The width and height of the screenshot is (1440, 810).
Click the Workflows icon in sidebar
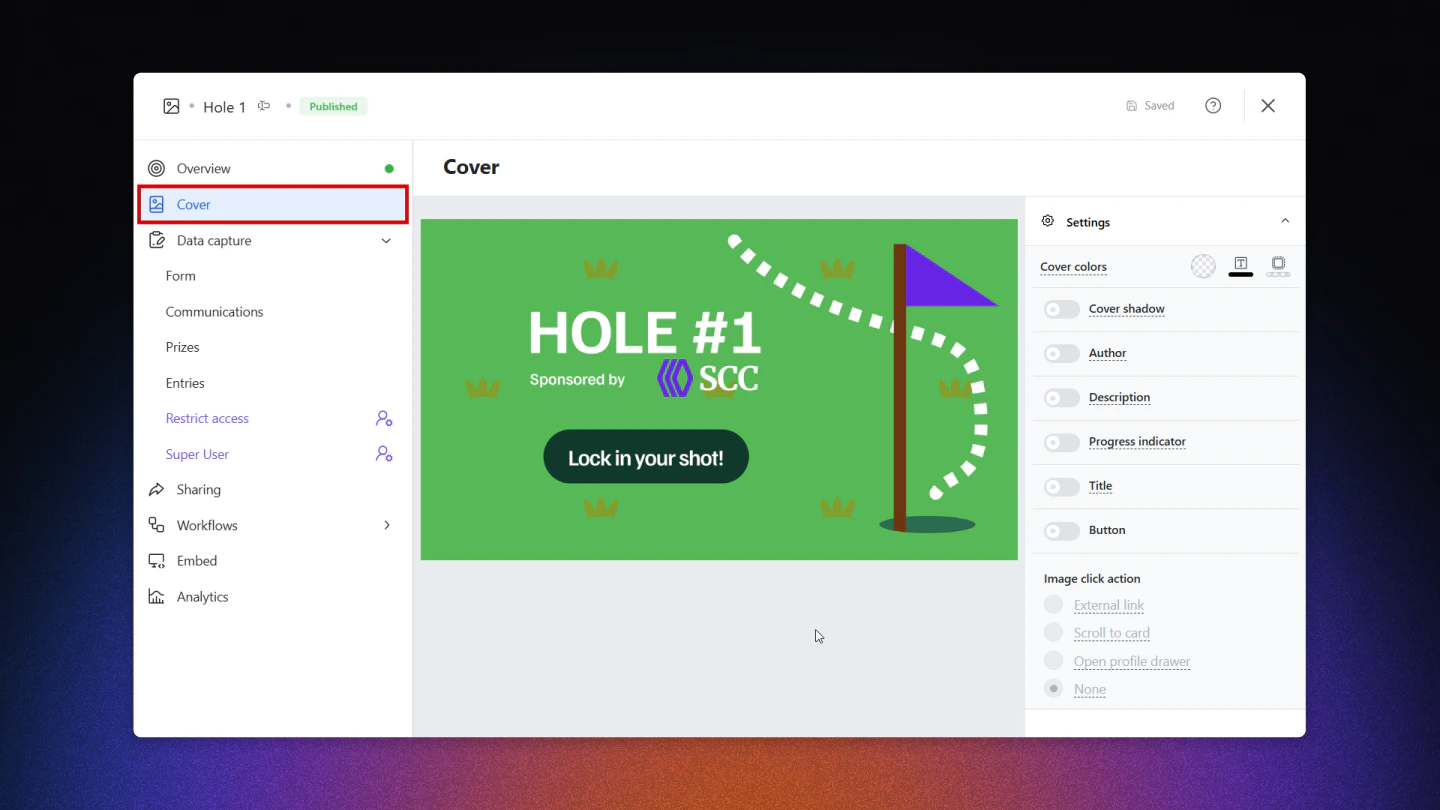click(x=156, y=525)
